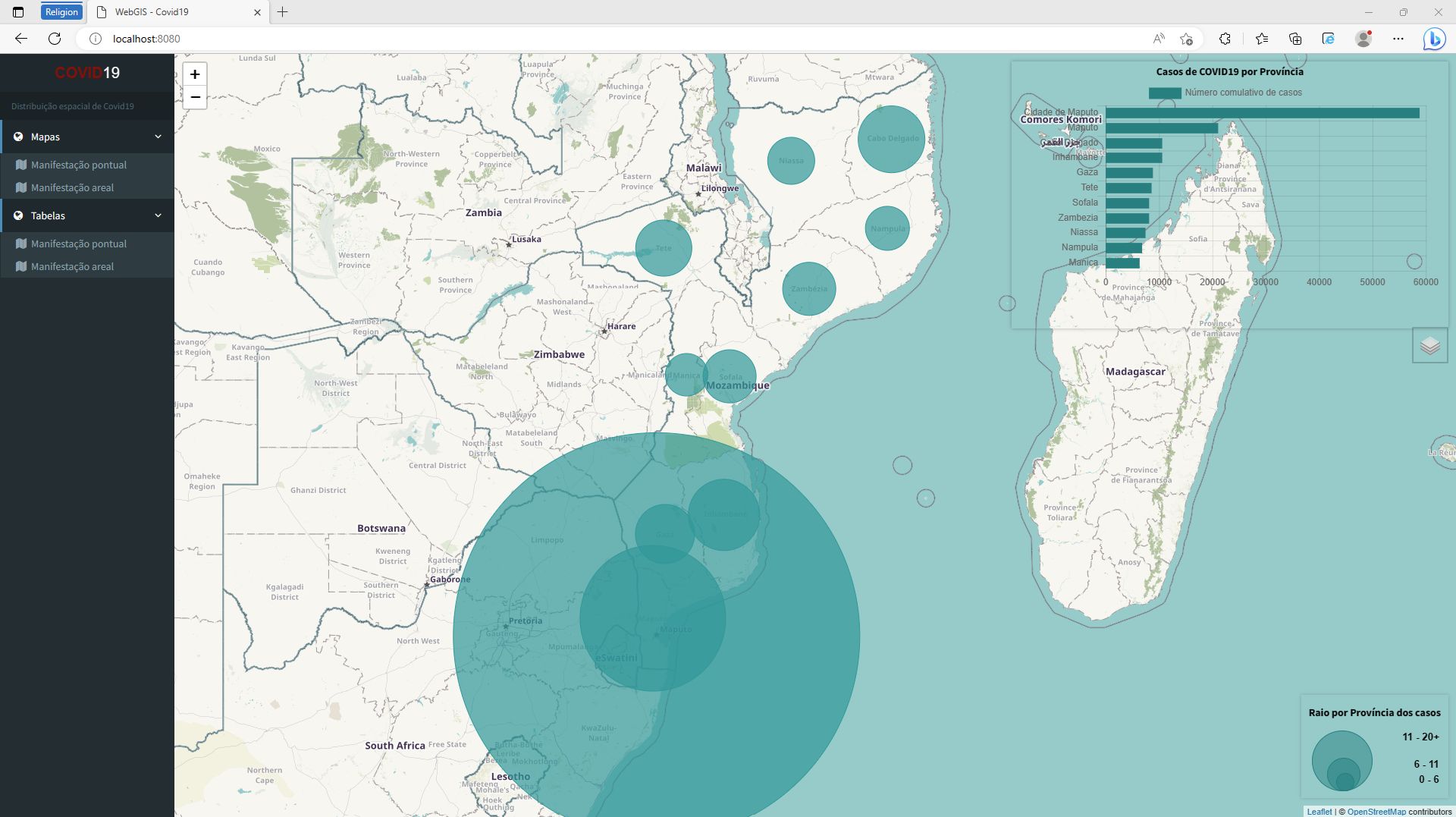Click the browser back arrow

click(21, 39)
